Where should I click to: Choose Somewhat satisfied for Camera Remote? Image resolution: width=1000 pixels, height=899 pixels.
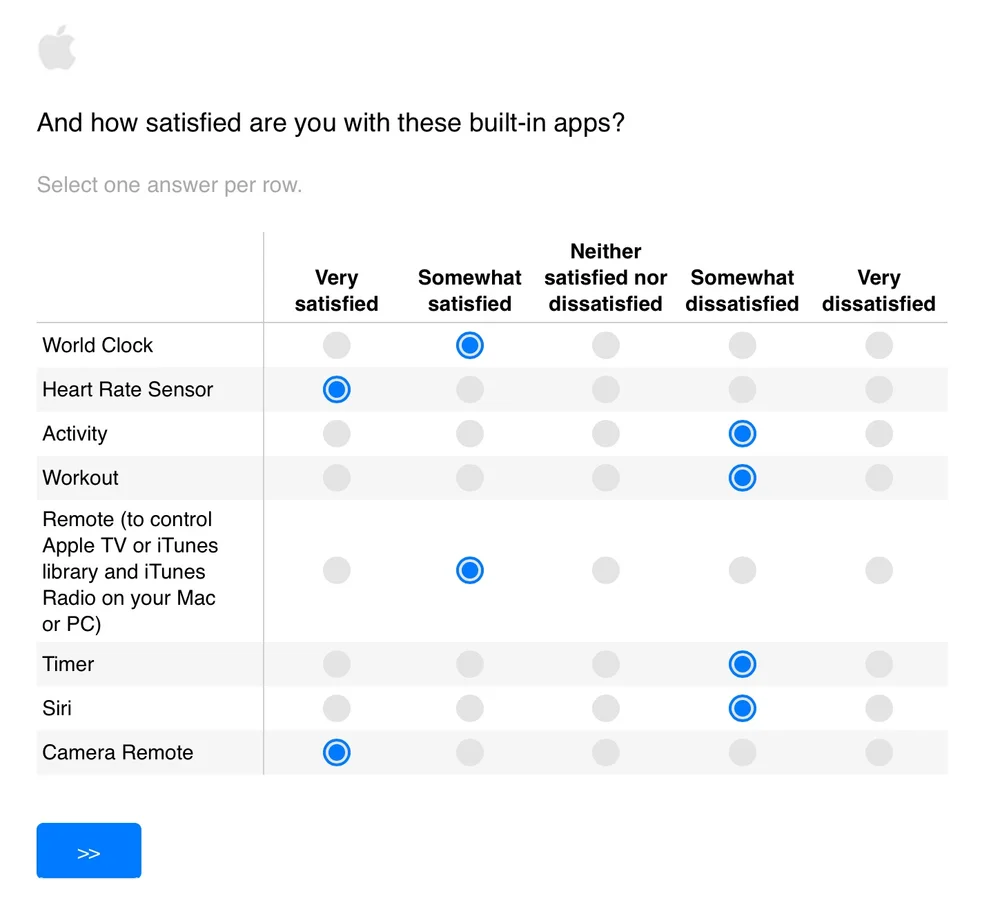coord(470,753)
